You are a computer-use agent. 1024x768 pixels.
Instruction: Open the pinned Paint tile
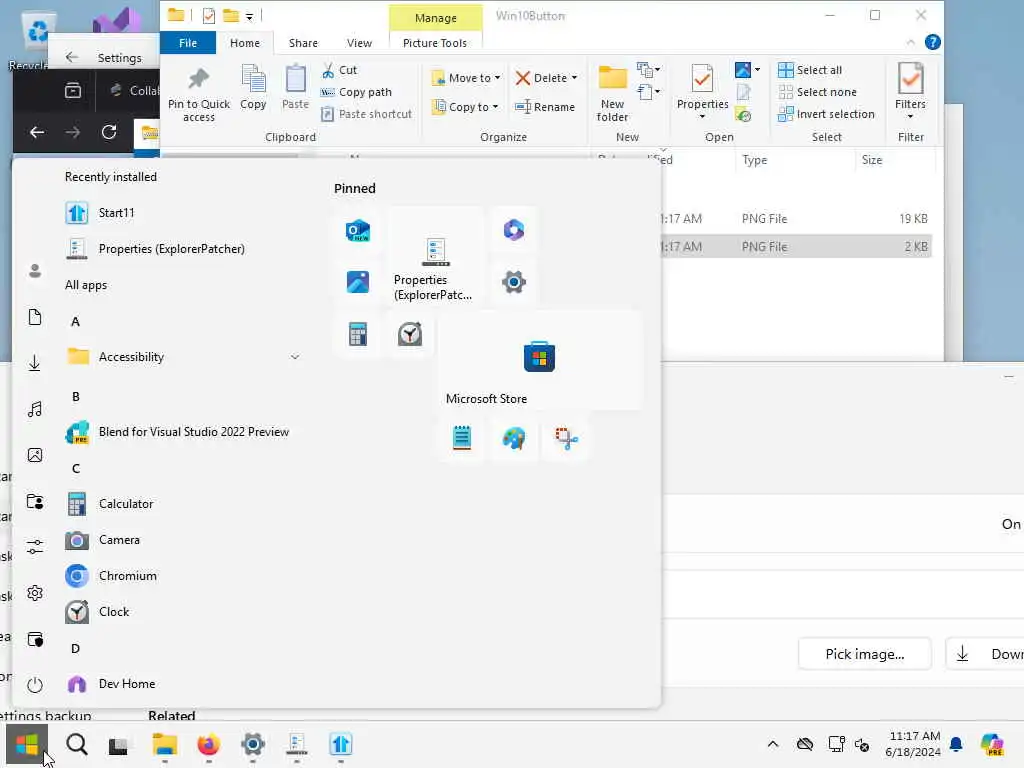coord(513,438)
